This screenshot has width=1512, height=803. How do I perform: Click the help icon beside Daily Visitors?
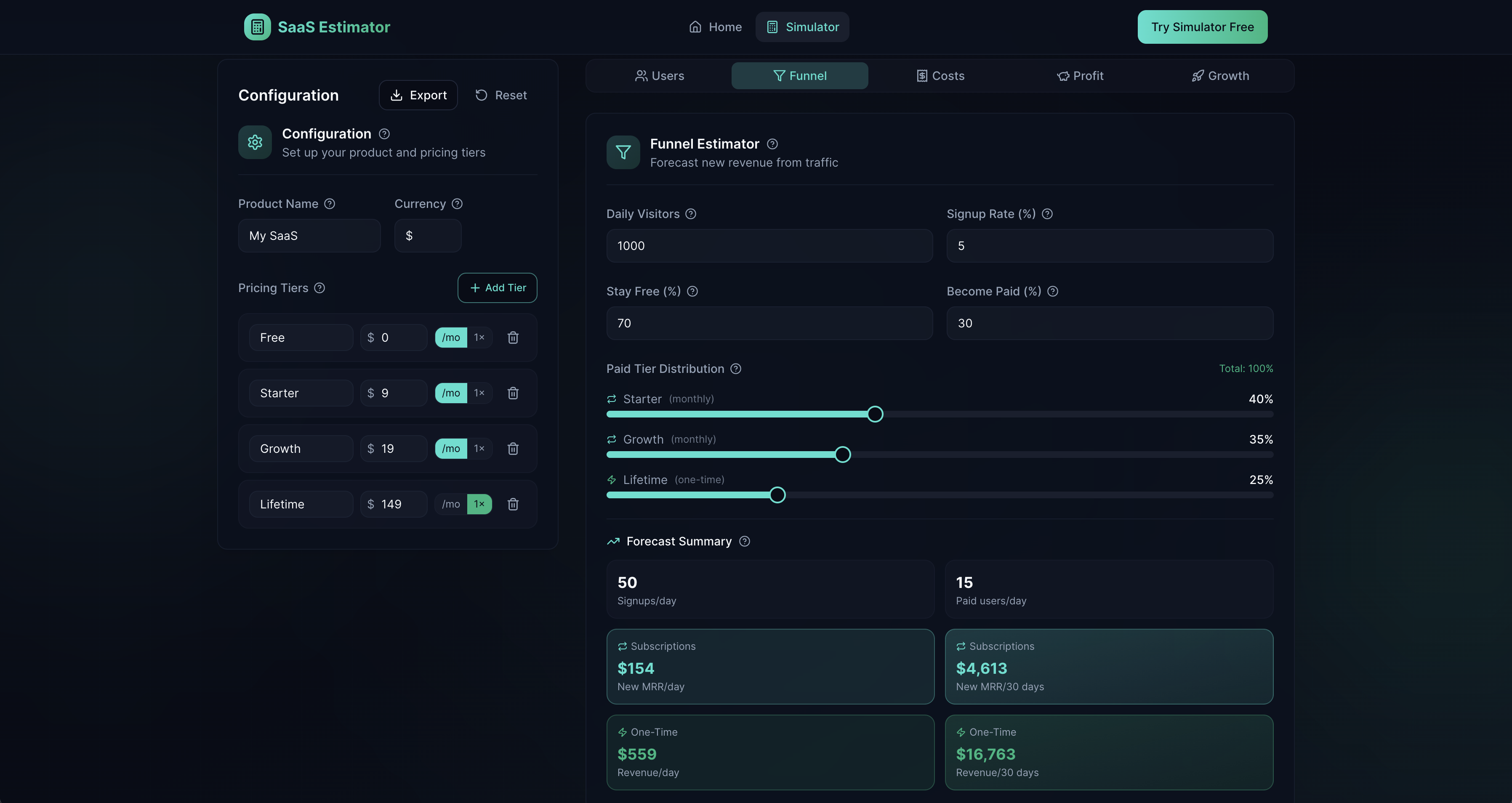(x=691, y=214)
